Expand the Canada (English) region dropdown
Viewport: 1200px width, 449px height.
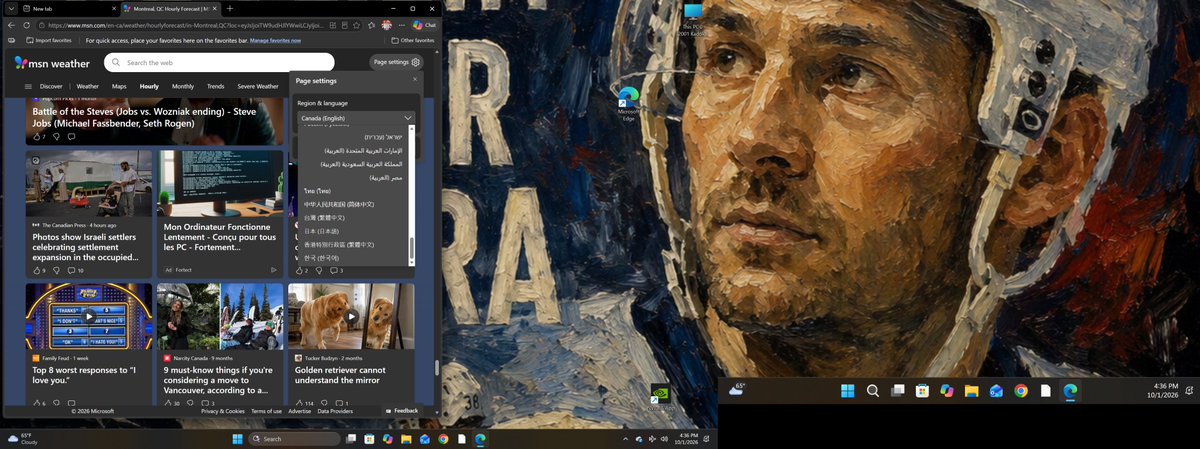point(356,118)
